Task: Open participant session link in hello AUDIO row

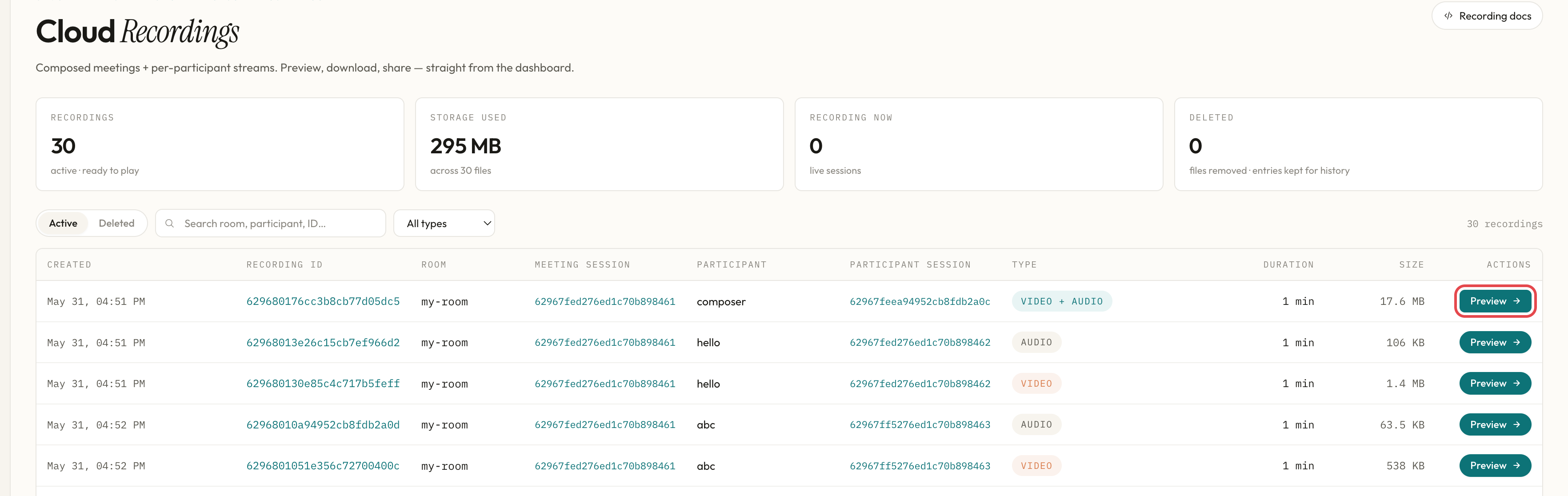Action: coord(920,343)
